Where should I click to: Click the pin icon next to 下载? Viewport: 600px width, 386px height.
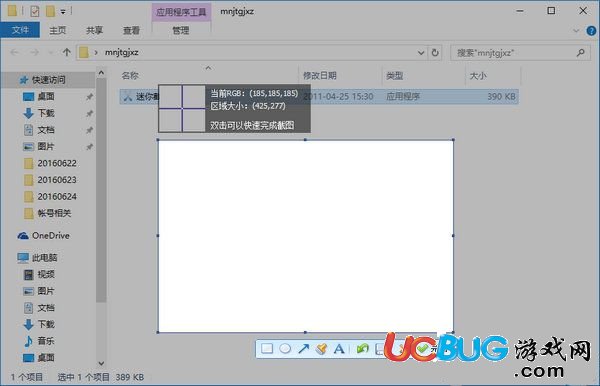pos(89,114)
